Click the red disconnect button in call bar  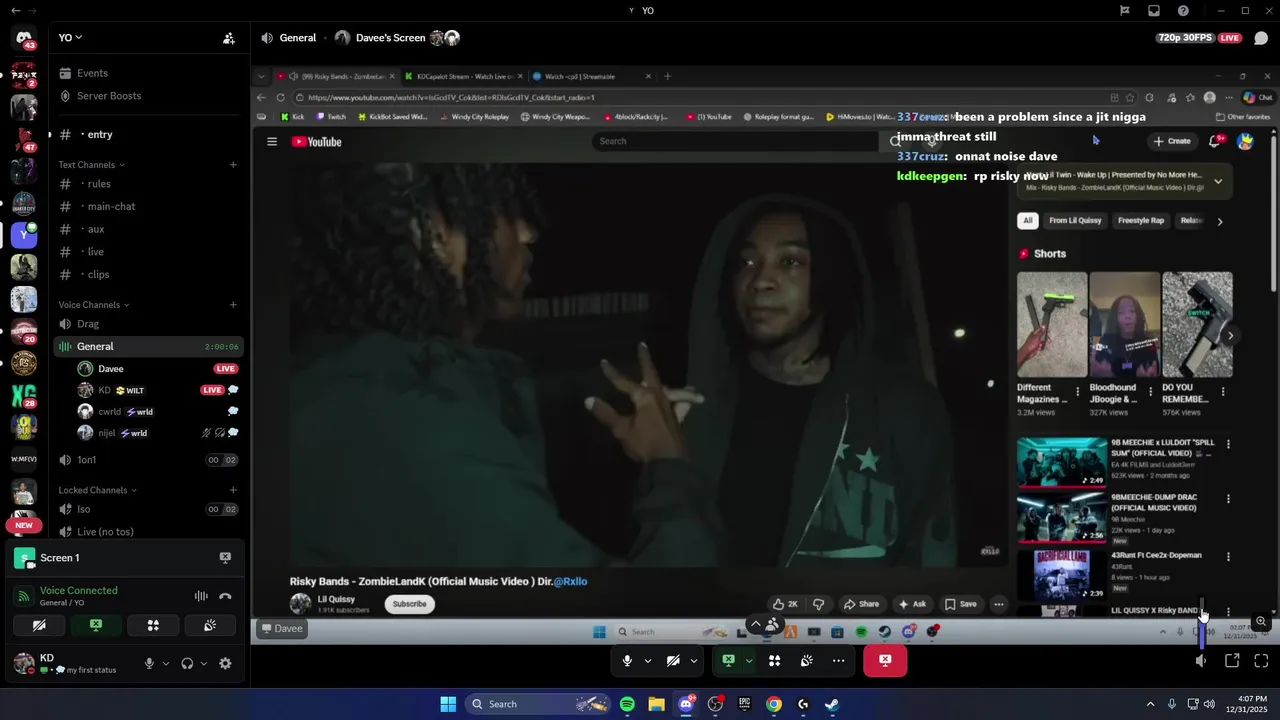[x=885, y=660]
